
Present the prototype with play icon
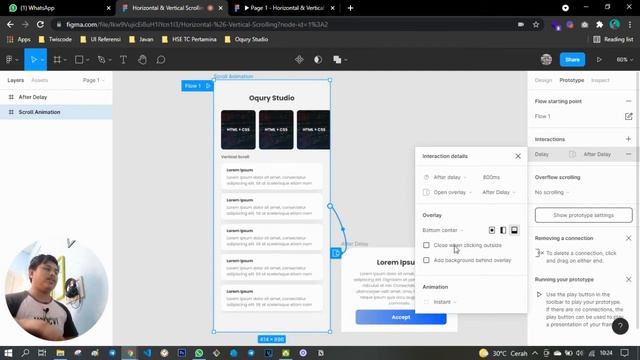(x=599, y=60)
